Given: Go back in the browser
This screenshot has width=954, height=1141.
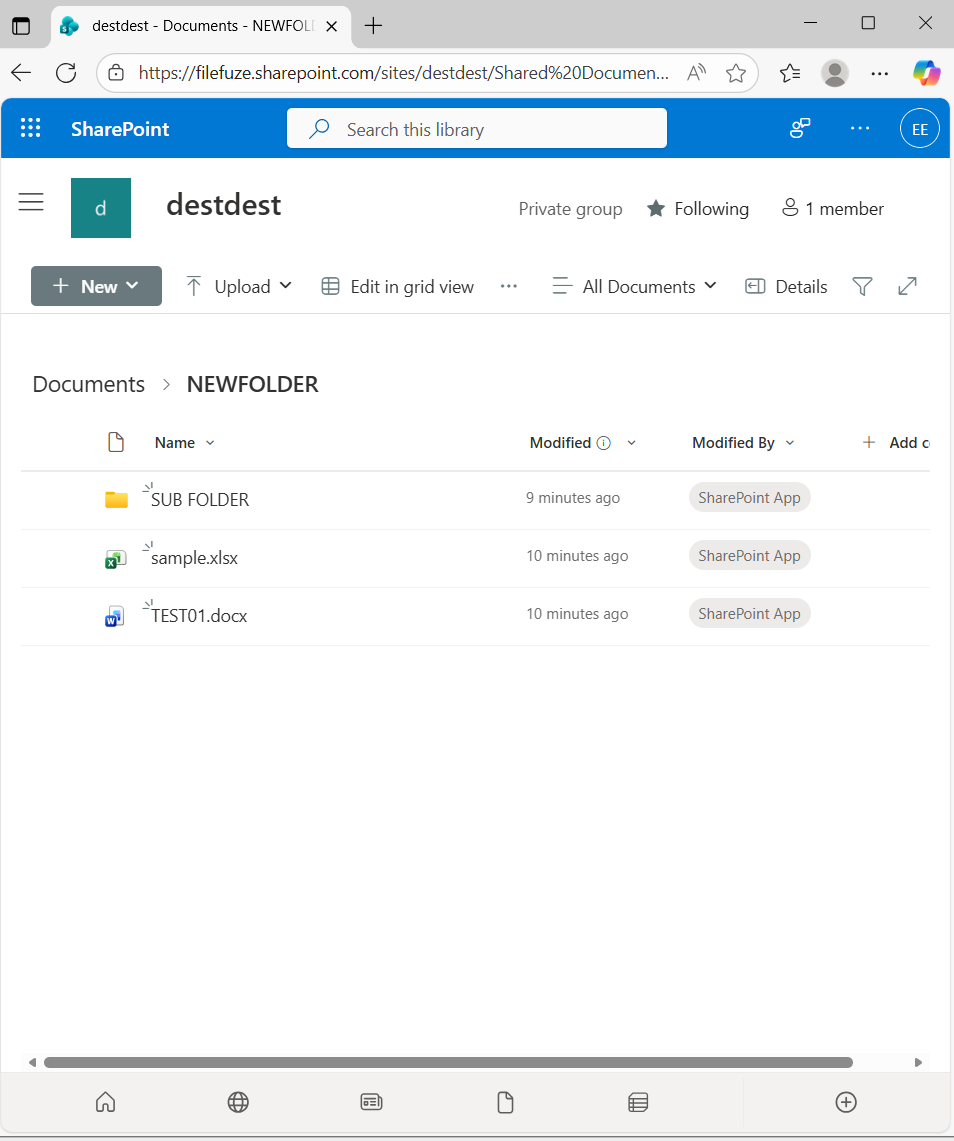Looking at the screenshot, I should (21, 73).
